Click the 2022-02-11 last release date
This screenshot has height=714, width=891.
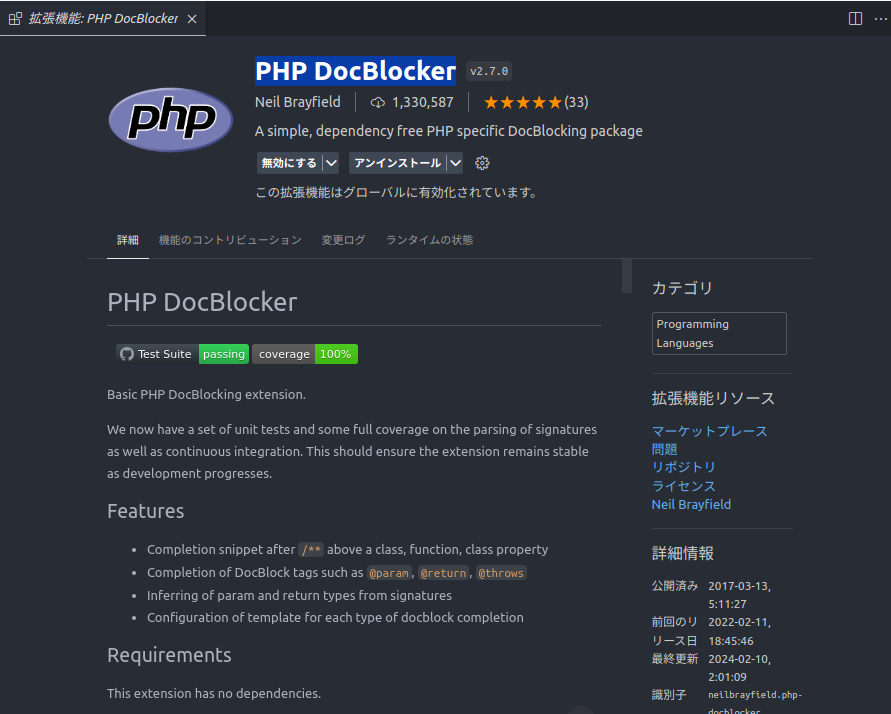click(739, 632)
